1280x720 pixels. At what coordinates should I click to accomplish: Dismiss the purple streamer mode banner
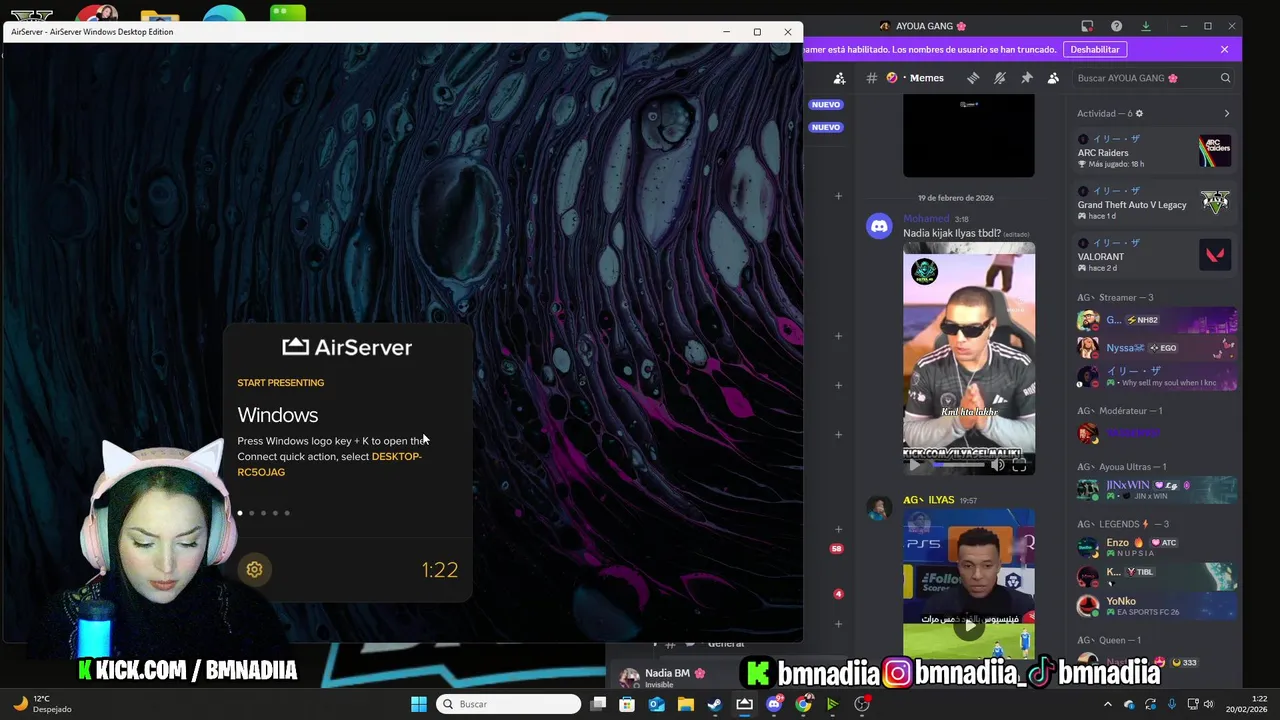1224,49
